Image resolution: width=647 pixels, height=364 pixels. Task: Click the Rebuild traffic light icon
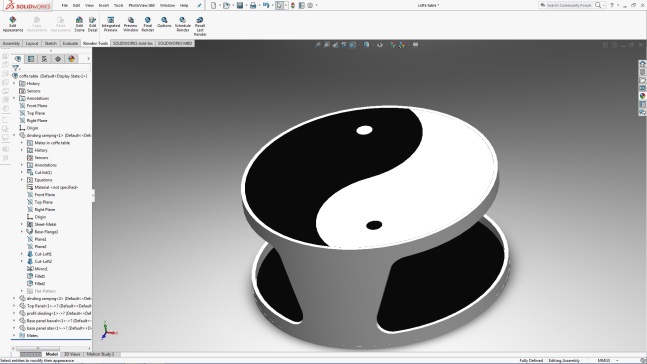tap(293, 5)
